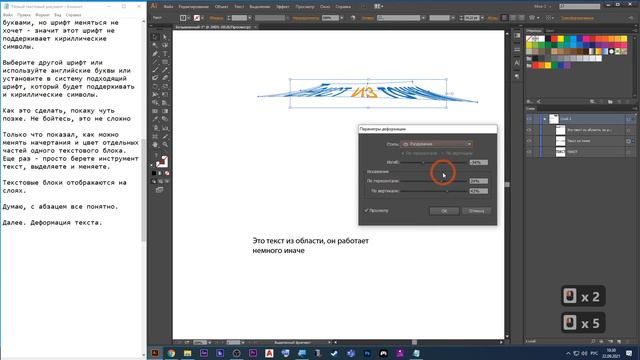The image size is (640, 360).
Task: Select the Direct Selection tool
Action: click(x=165, y=37)
